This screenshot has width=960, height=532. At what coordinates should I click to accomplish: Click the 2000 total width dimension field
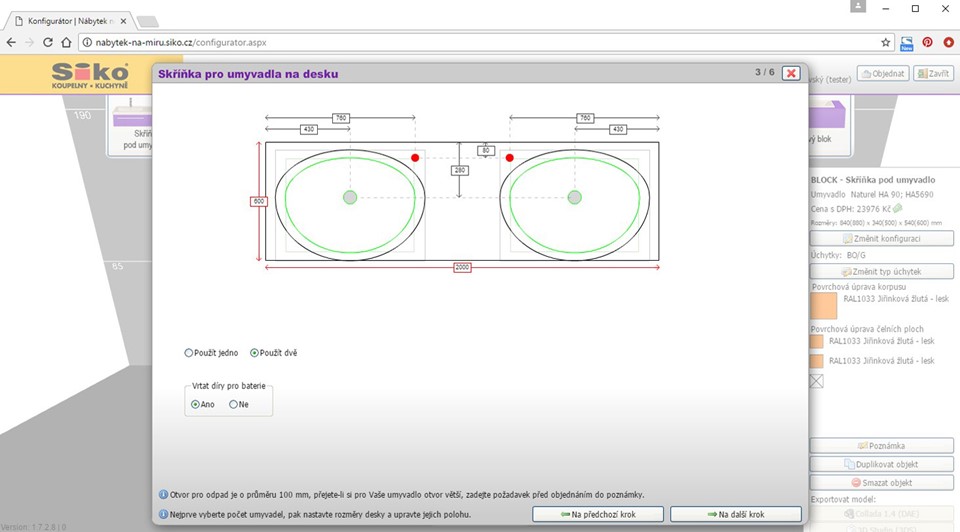point(463,268)
